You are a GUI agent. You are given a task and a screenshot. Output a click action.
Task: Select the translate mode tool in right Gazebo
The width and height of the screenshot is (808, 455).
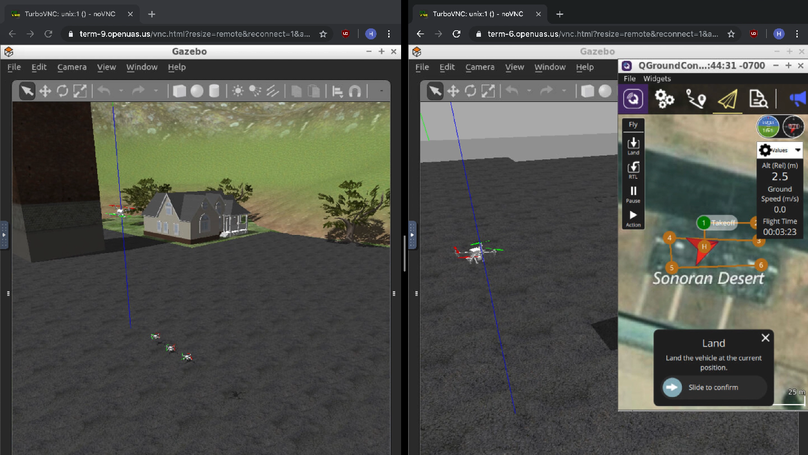pyautogui.click(x=453, y=91)
